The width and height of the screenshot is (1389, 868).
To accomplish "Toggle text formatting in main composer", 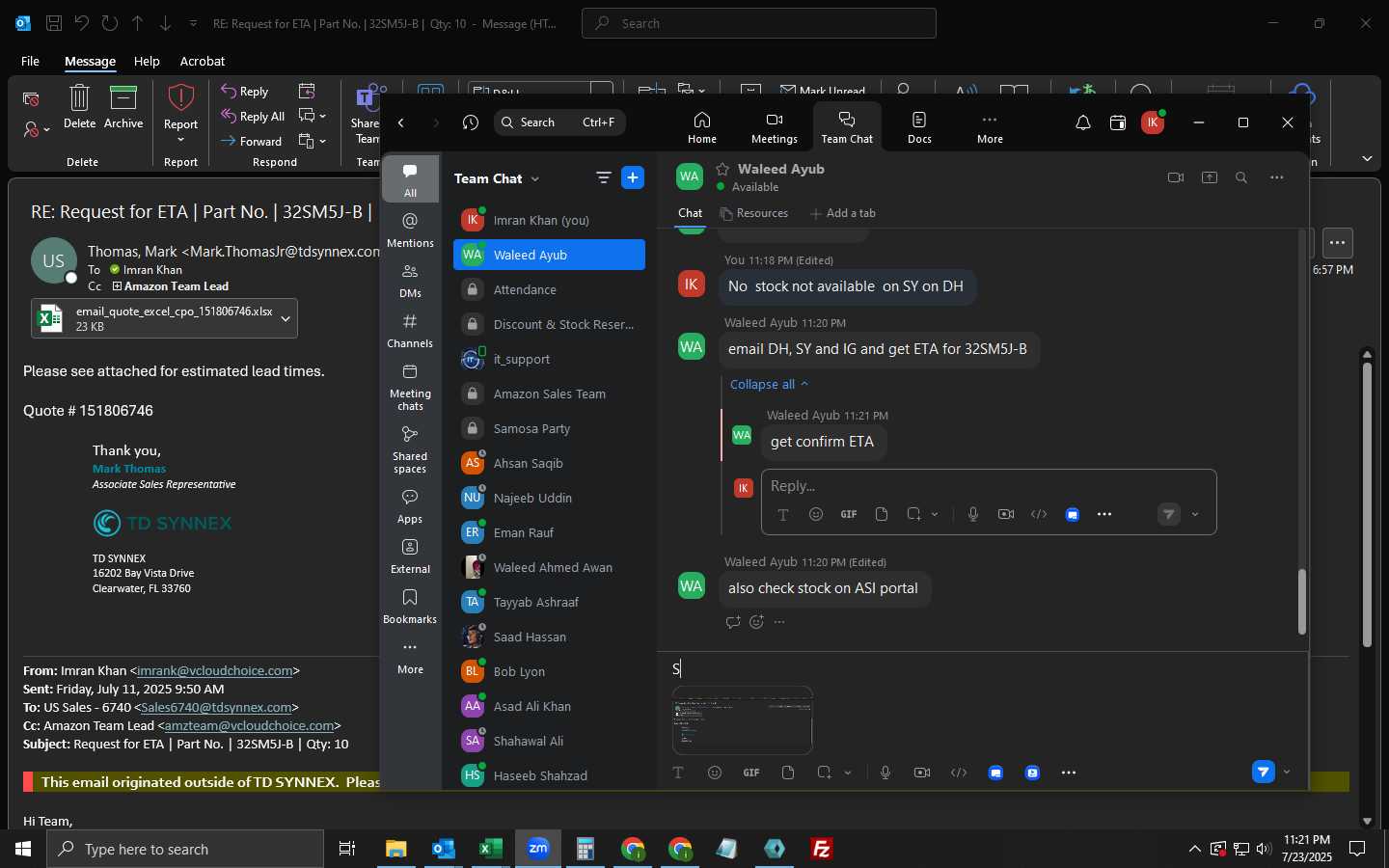I will tap(678, 773).
